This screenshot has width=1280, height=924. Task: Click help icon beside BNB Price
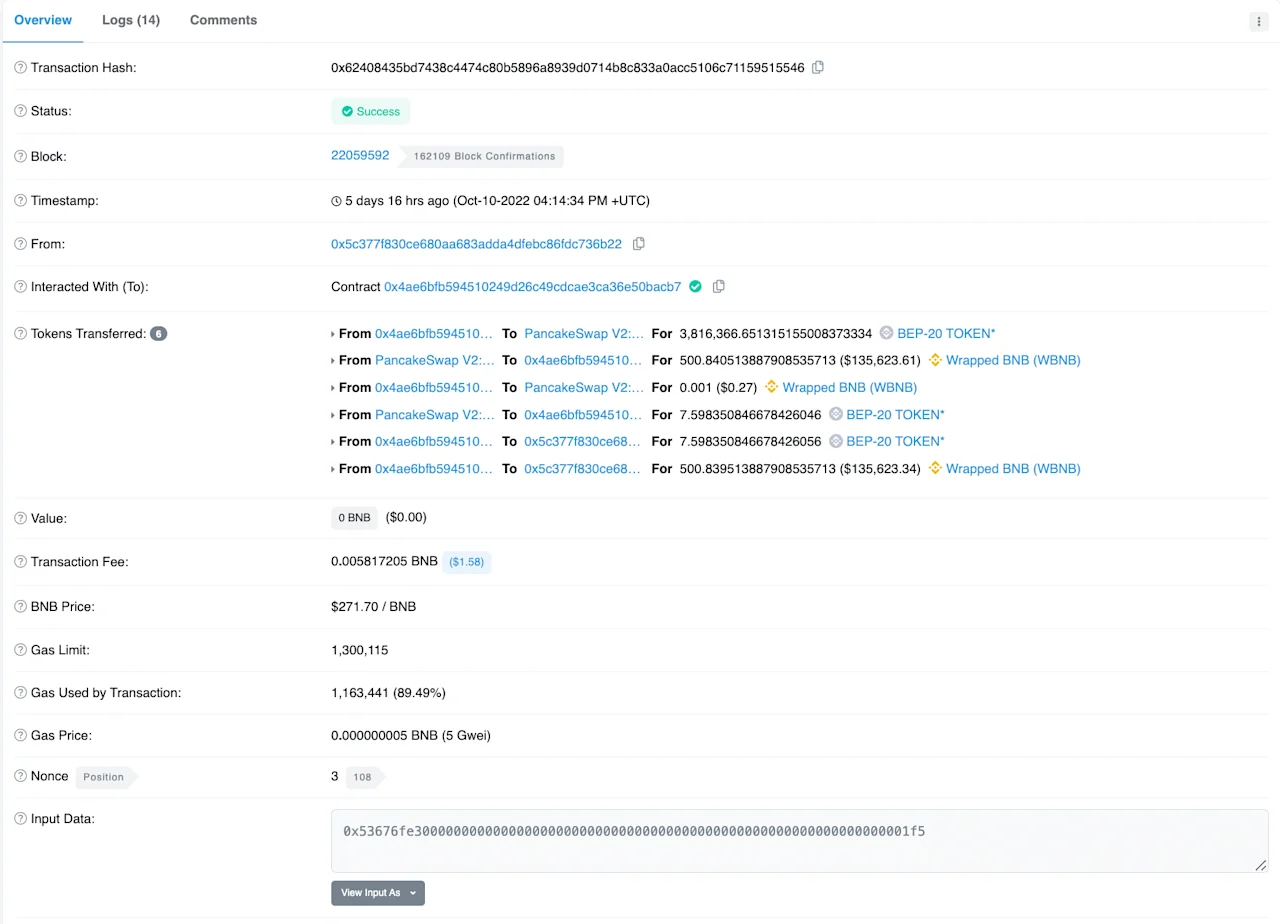pos(20,607)
